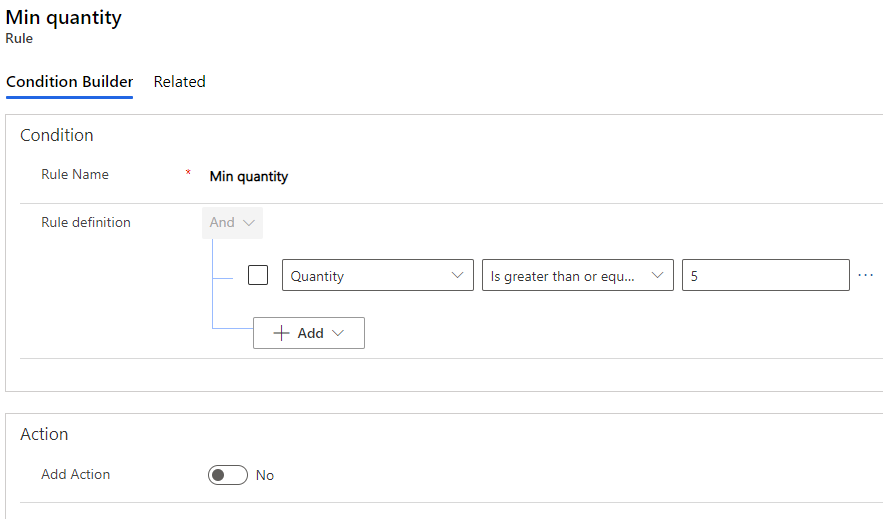Image resolution: width=883 pixels, height=519 pixels.
Task: Click the chevron in the operator field
Action: click(x=658, y=276)
